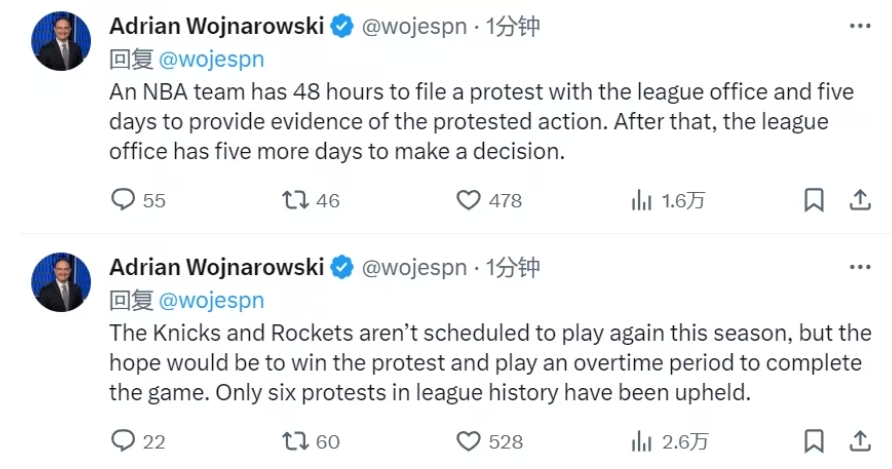This screenshot has width=892, height=469.
Task: Retweet the 48 hours protest tweet
Action: click(296, 200)
